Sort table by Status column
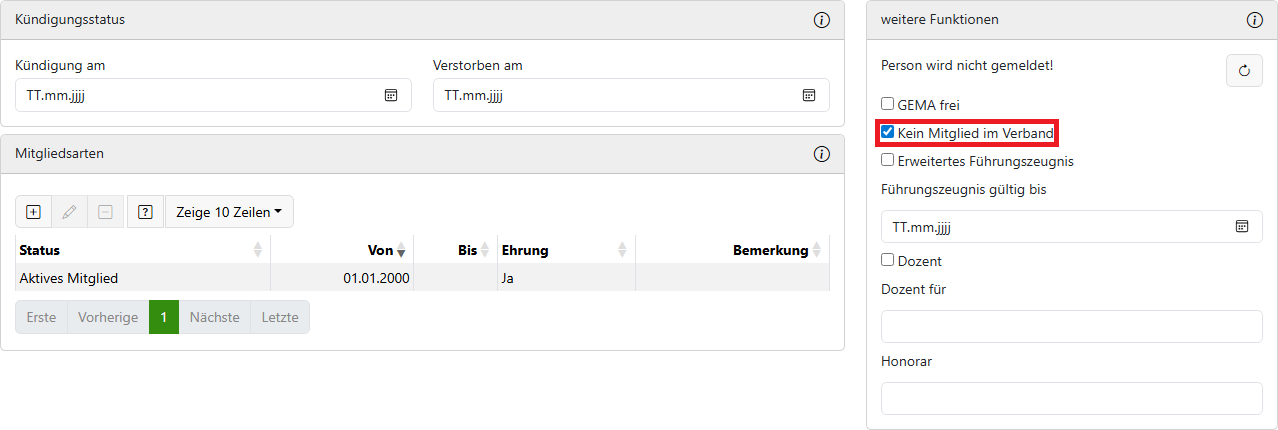The height and width of the screenshot is (430, 1278). point(142,250)
